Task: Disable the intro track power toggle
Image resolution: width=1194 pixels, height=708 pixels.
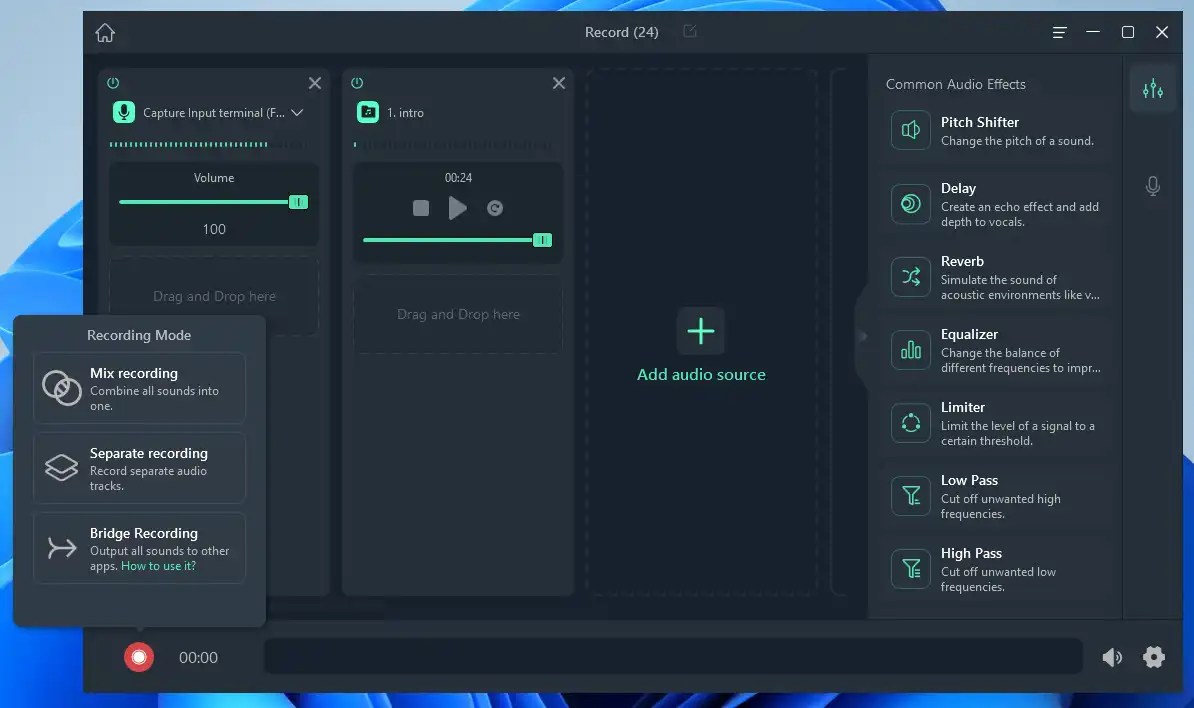Action: 355,83
